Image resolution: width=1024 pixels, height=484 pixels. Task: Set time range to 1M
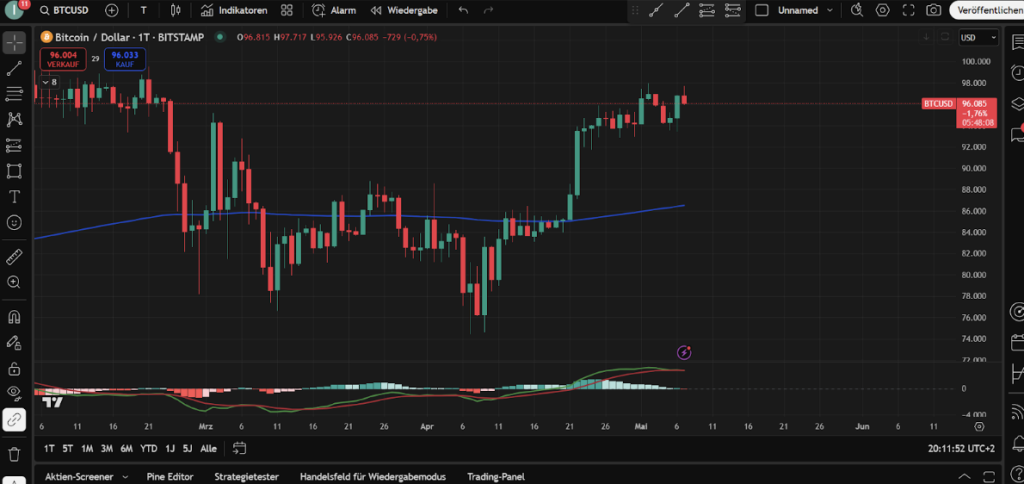click(87, 449)
